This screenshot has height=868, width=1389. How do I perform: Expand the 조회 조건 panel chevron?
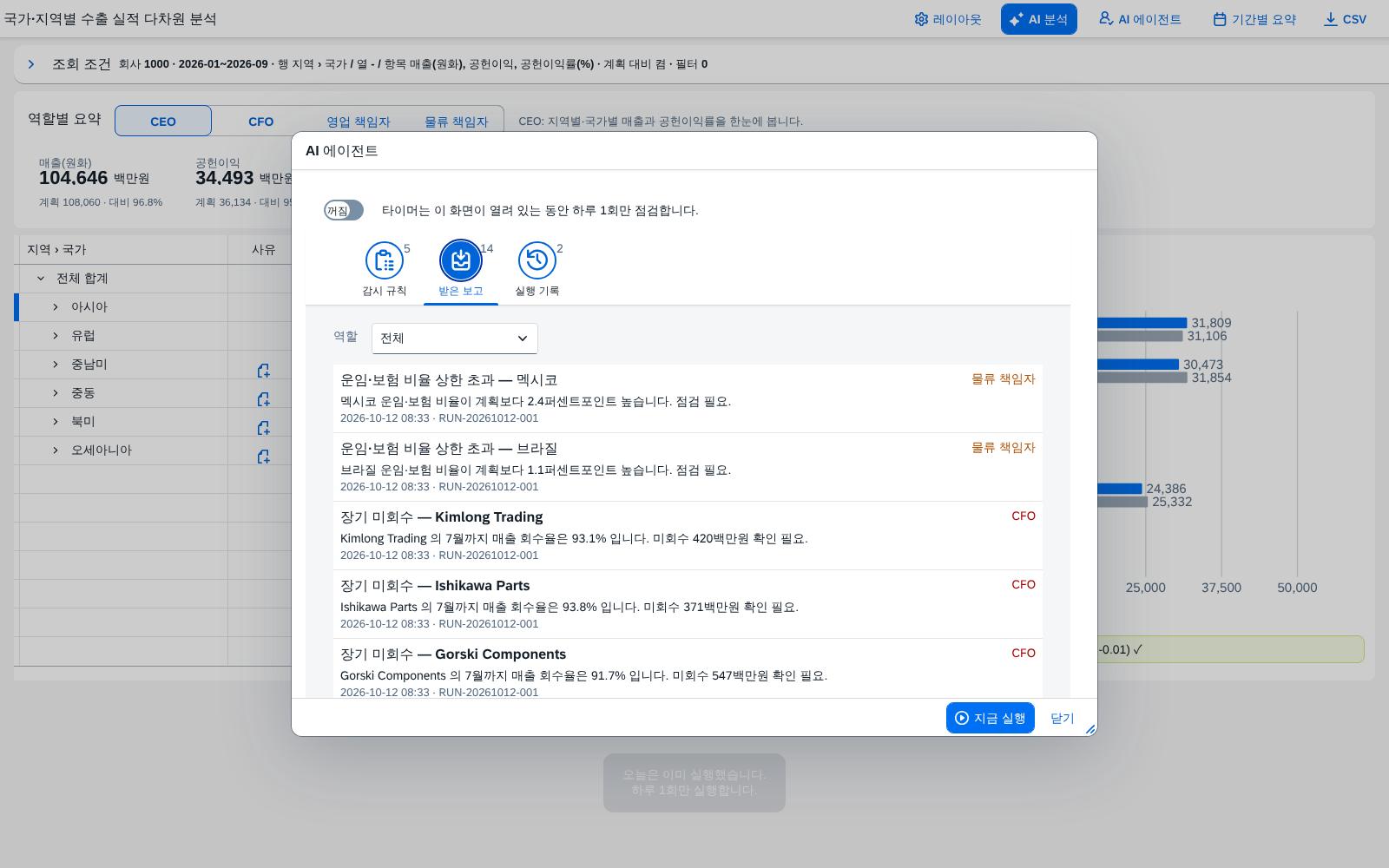(31, 64)
